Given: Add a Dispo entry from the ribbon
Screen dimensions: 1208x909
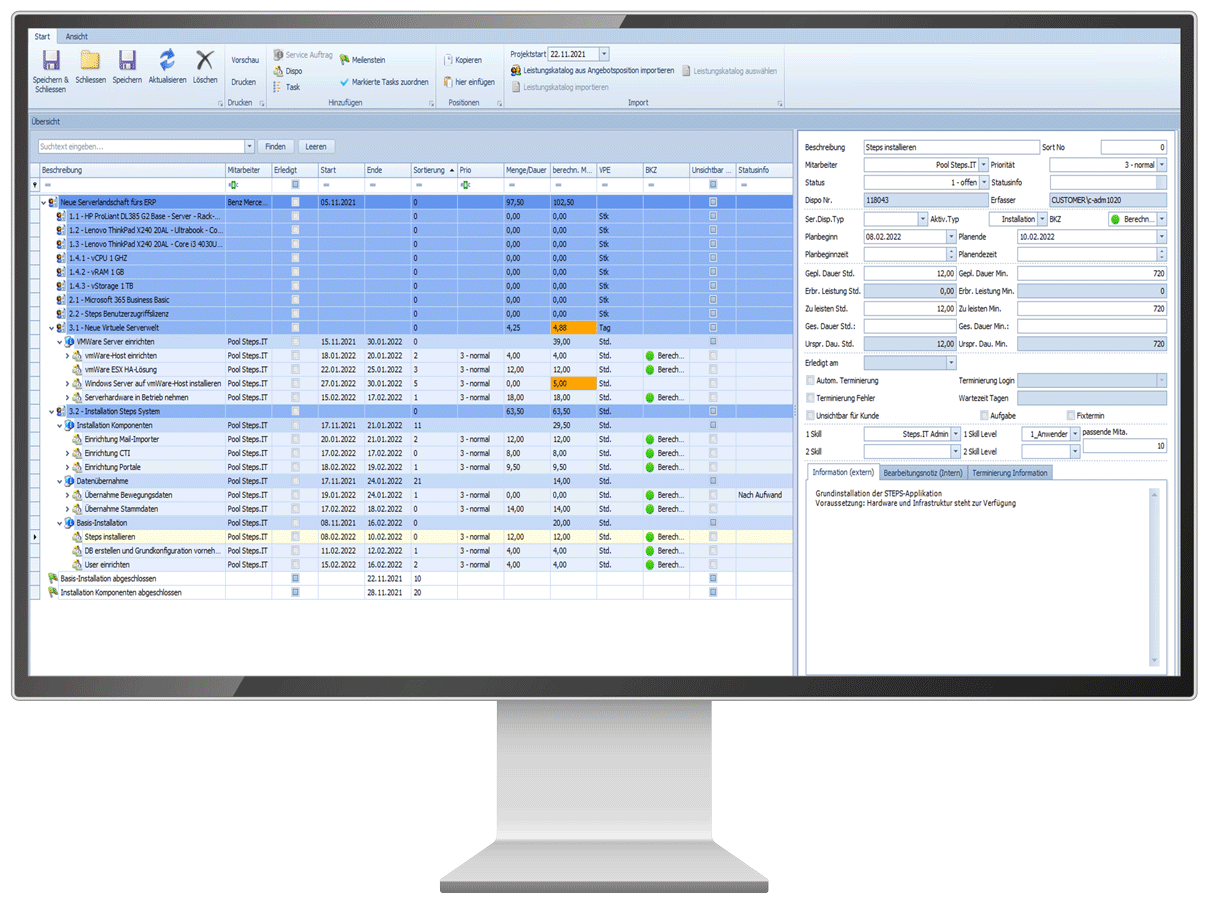Looking at the screenshot, I should 279,72.
